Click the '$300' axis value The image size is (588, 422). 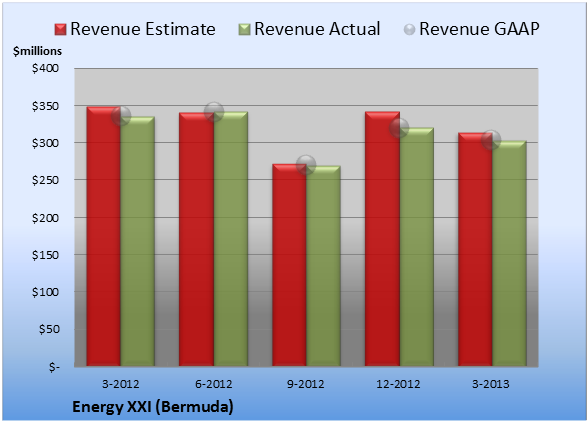click(x=45, y=143)
